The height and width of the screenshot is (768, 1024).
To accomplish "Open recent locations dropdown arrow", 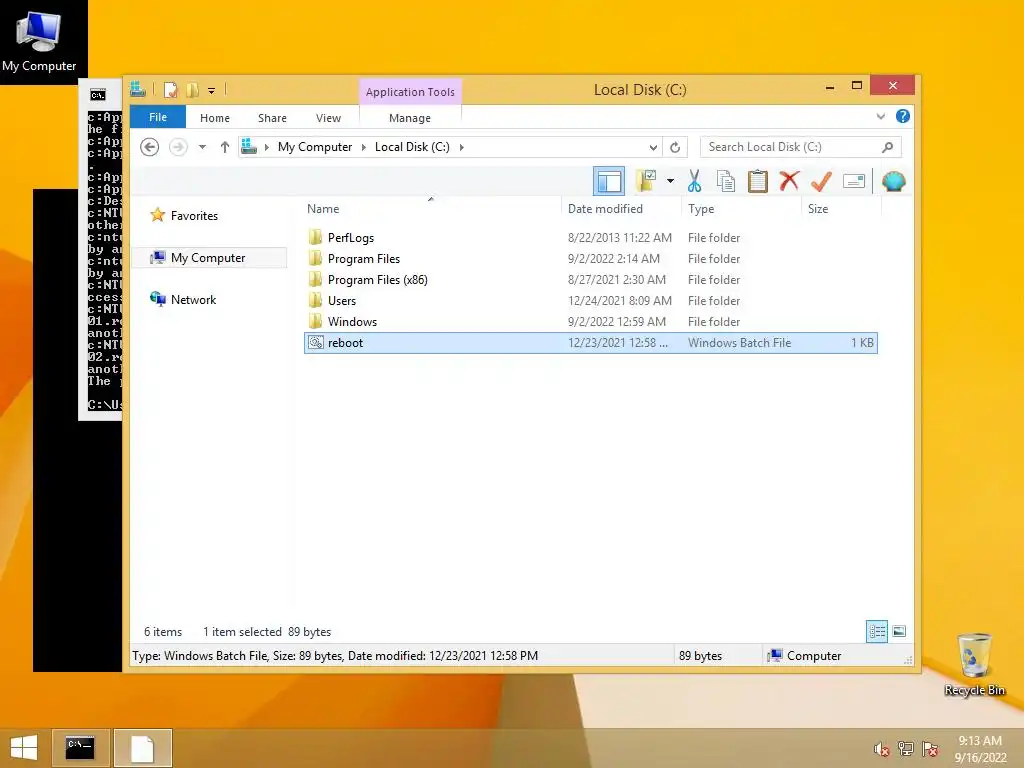I will coord(202,147).
